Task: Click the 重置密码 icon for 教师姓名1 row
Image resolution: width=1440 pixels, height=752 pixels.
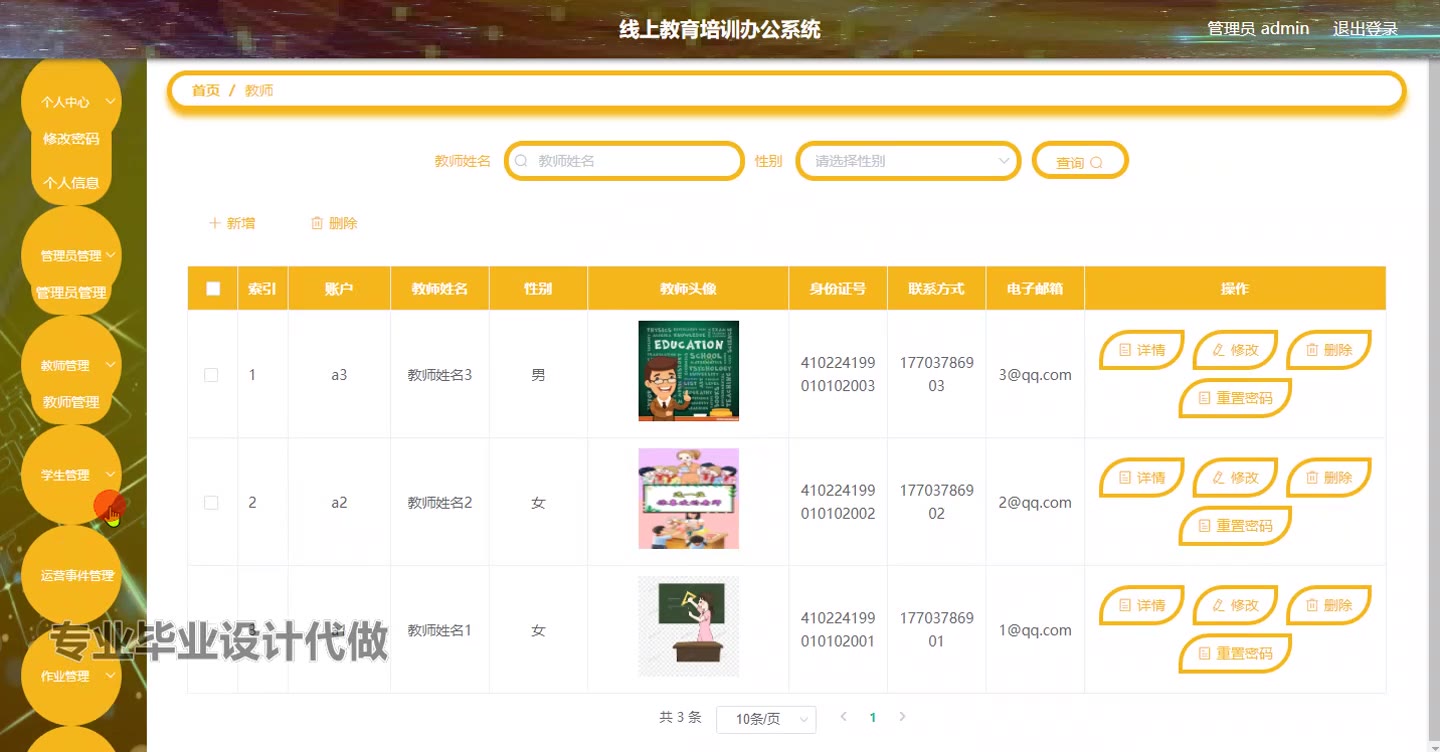Action: [1205, 653]
